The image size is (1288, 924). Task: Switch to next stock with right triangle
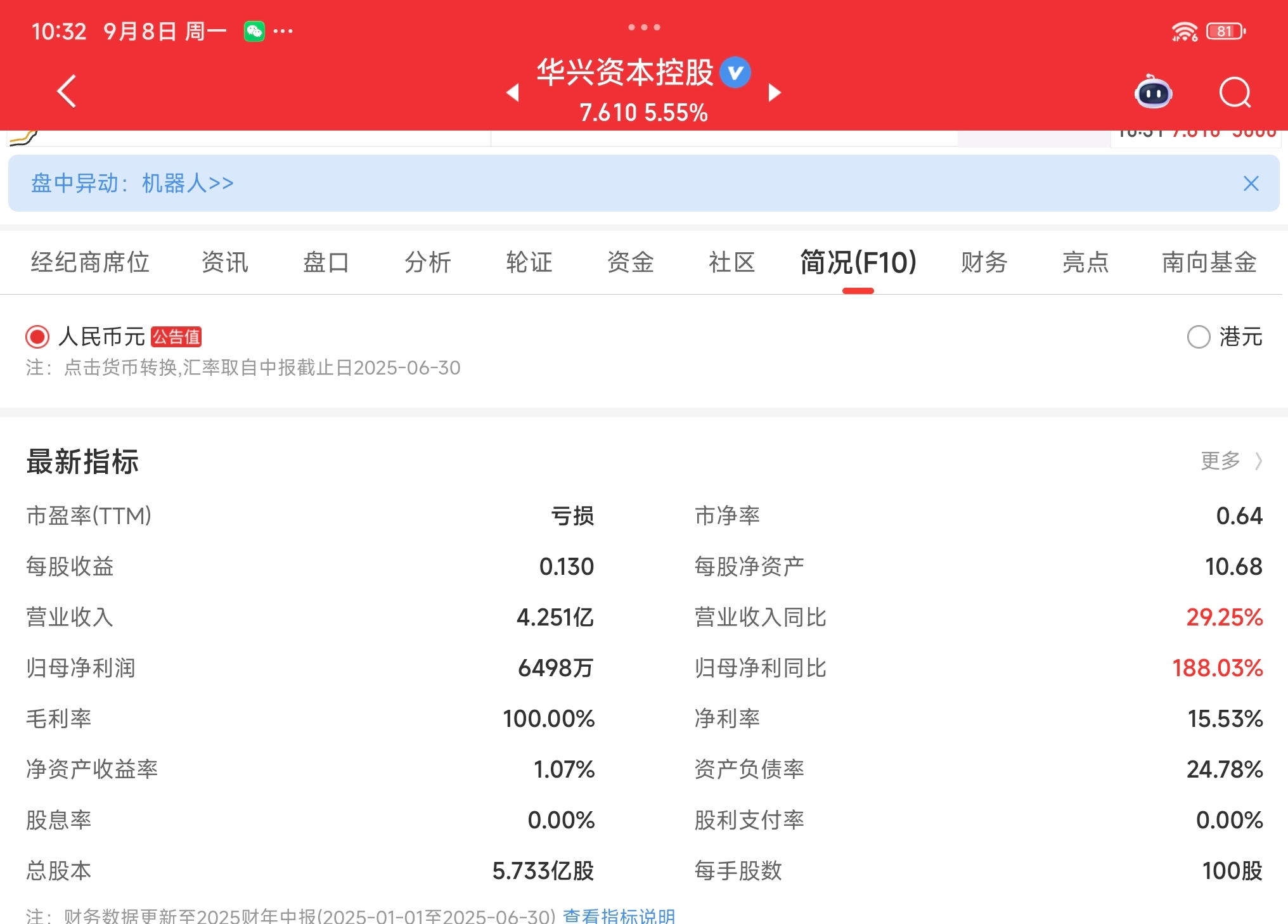click(x=775, y=93)
